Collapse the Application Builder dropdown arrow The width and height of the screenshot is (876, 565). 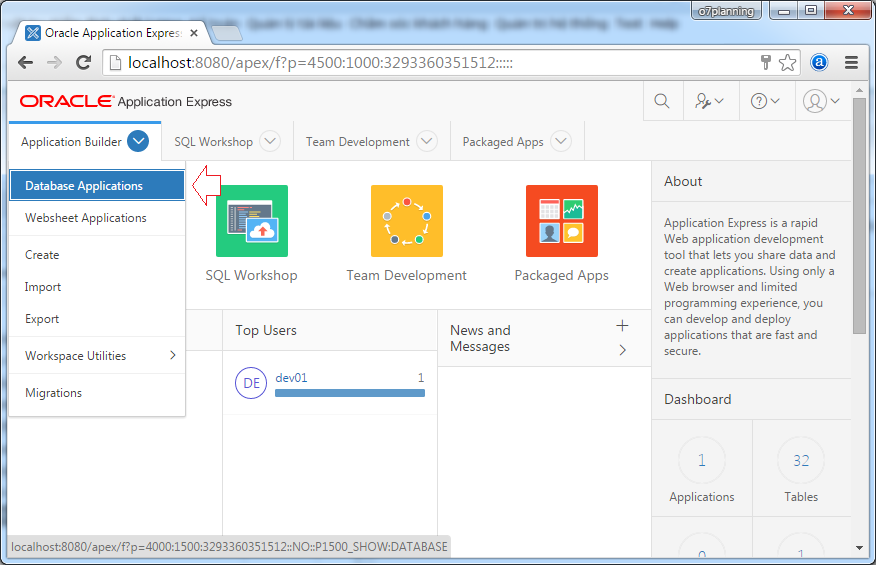pyautogui.click(x=138, y=141)
